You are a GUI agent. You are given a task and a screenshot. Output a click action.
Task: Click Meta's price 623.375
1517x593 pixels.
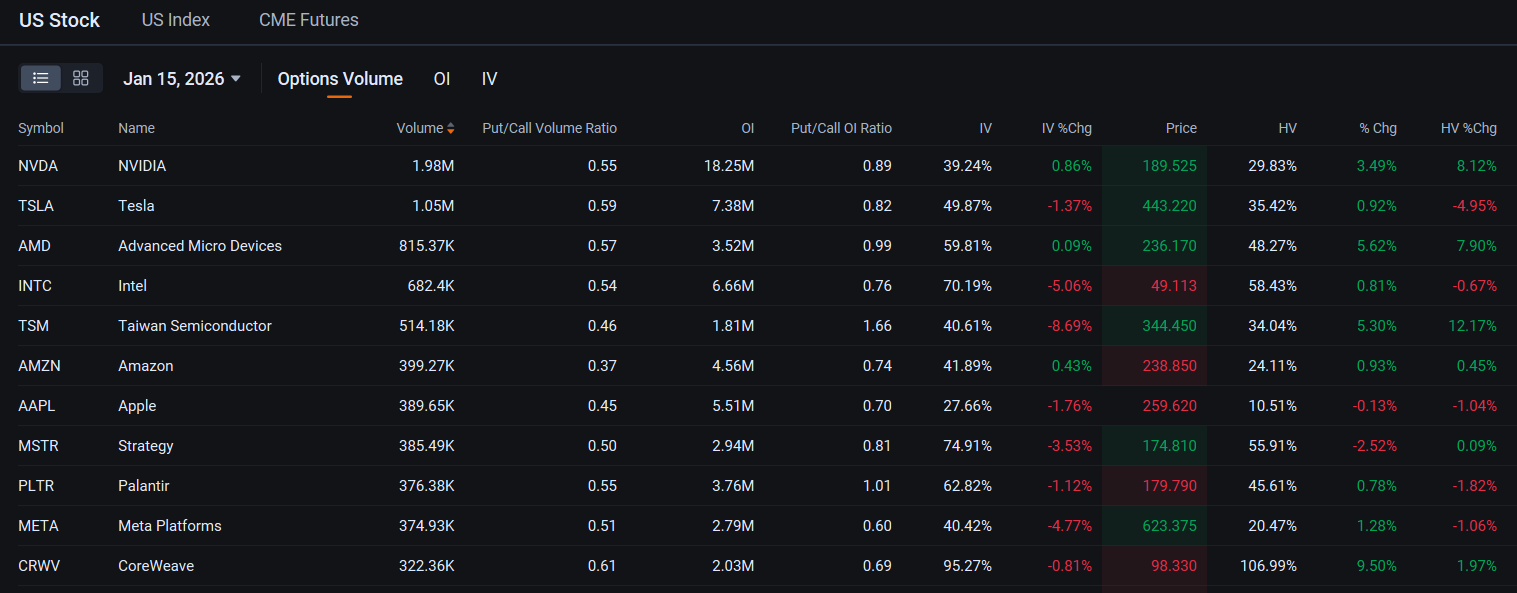(x=1168, y=526)
